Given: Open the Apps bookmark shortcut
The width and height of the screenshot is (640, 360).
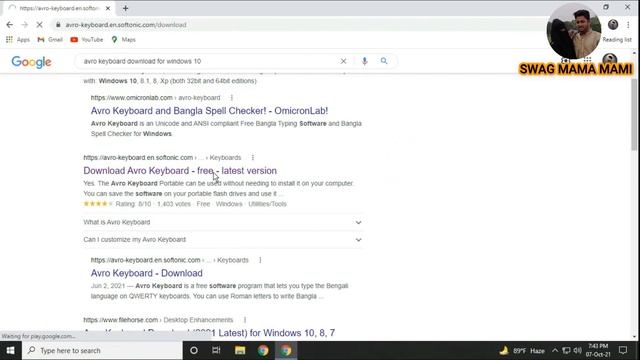Looking at the screenshot, I should 18,40.
